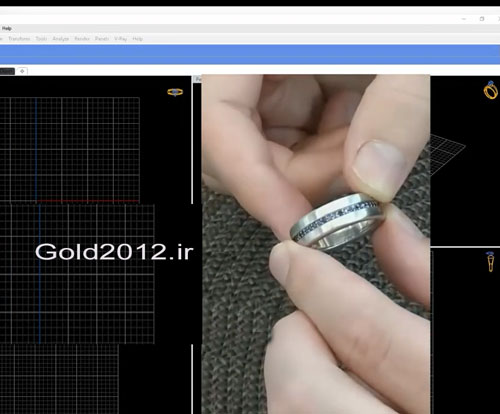Click the side-view ring icon in lower-right viewport
The width and height of the screenshot is (500, 414).
pos(490,262)
